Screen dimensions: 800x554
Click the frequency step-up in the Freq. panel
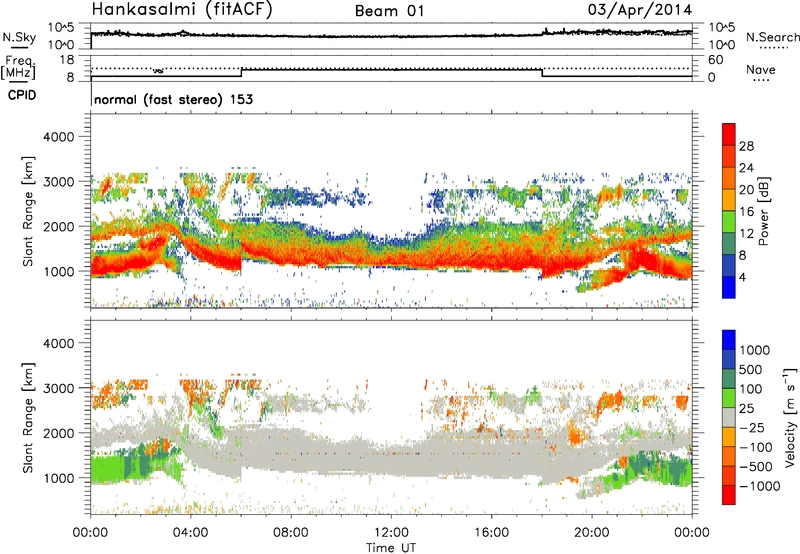click(241, 73)
